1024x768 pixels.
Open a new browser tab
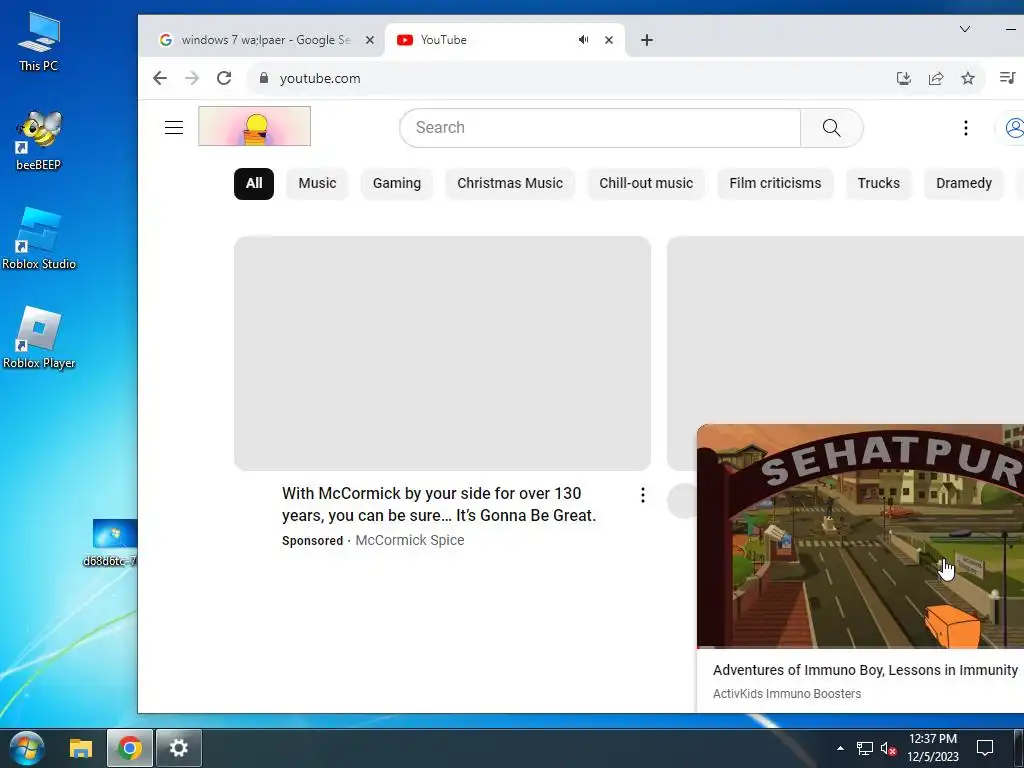click(x=647, y=40)
